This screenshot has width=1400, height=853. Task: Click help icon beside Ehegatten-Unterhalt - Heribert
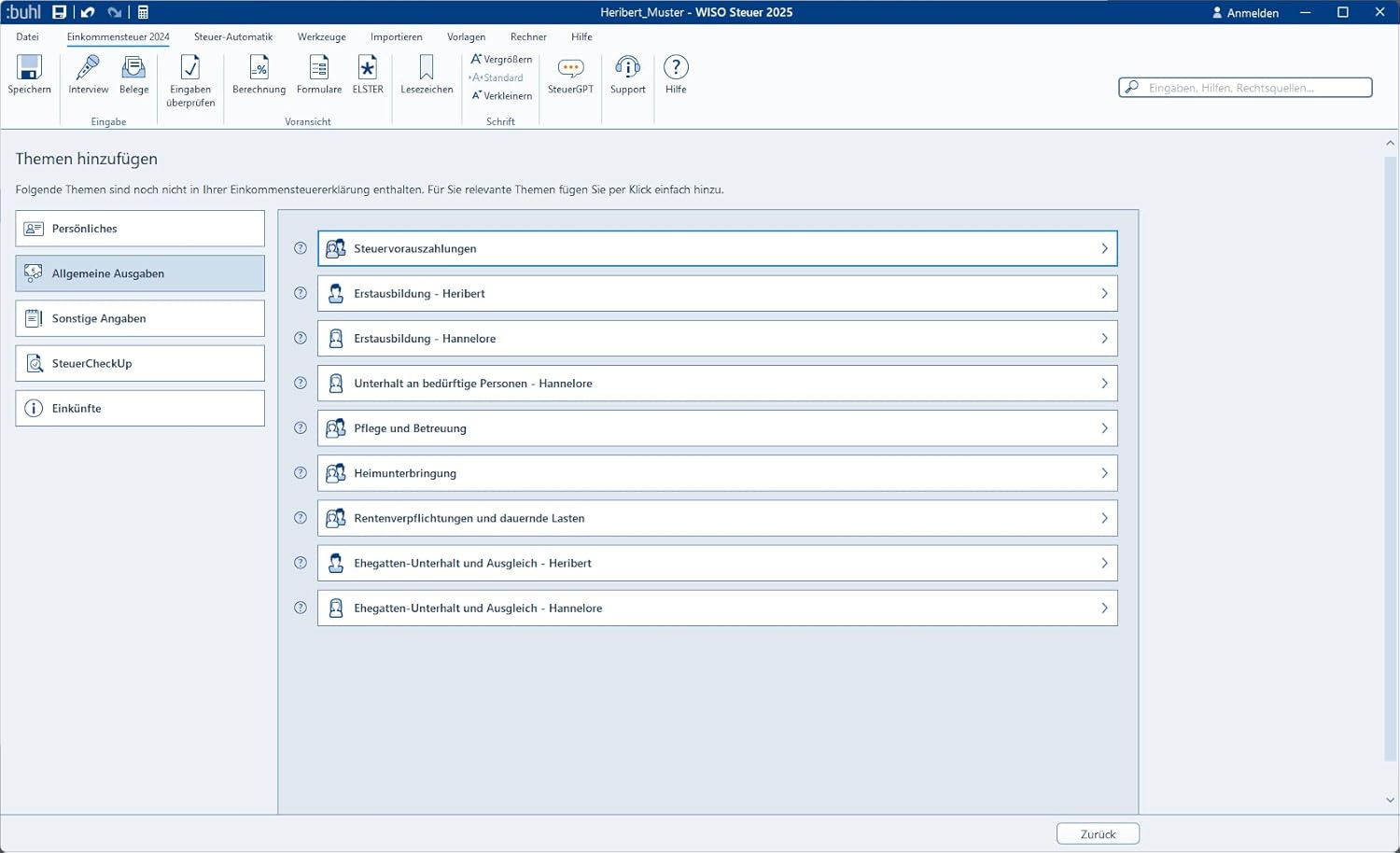[x=301, y=562]
